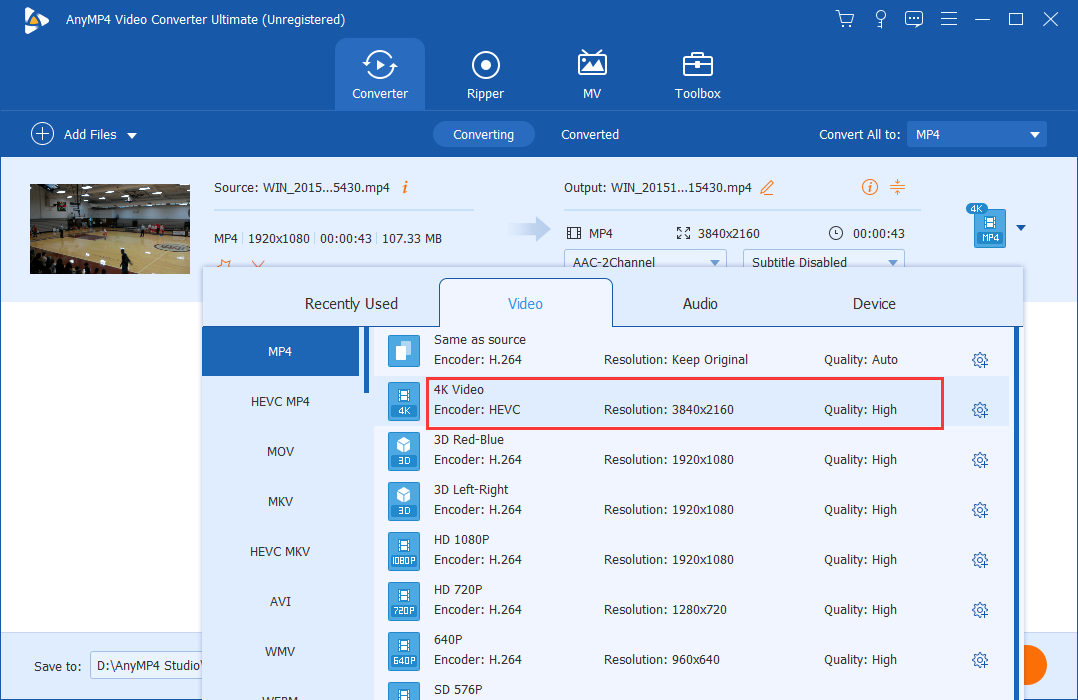Click the 'Resolution: 960x640' text

pos(661,660)
